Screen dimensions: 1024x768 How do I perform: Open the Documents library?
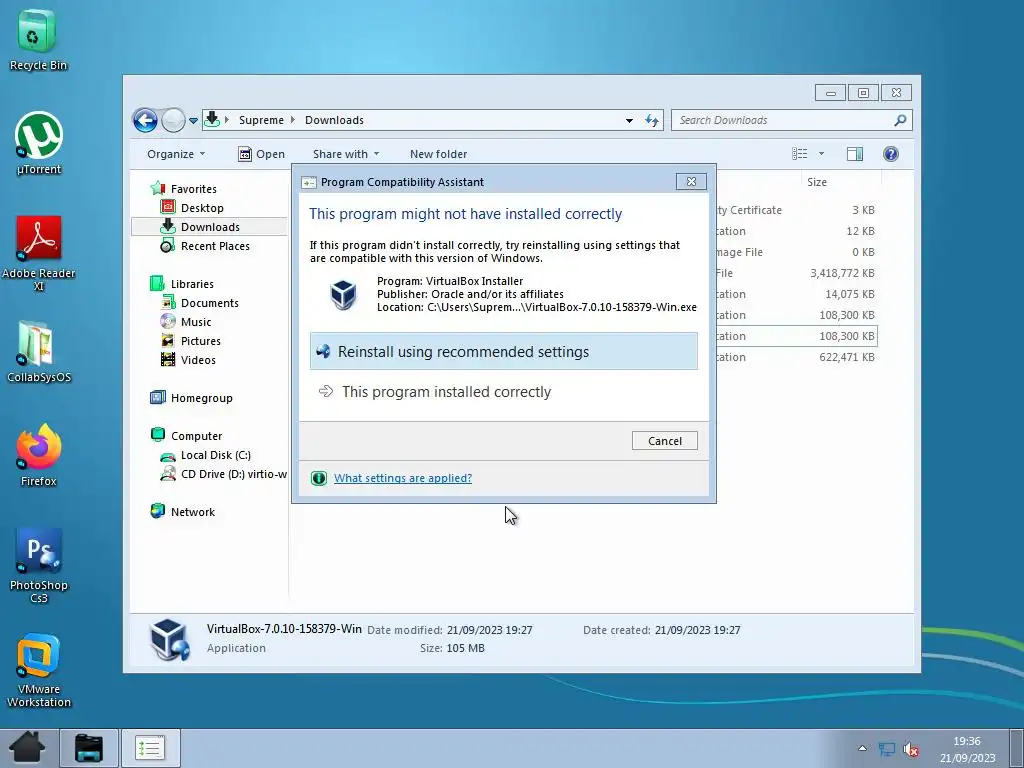coord(200,302)
